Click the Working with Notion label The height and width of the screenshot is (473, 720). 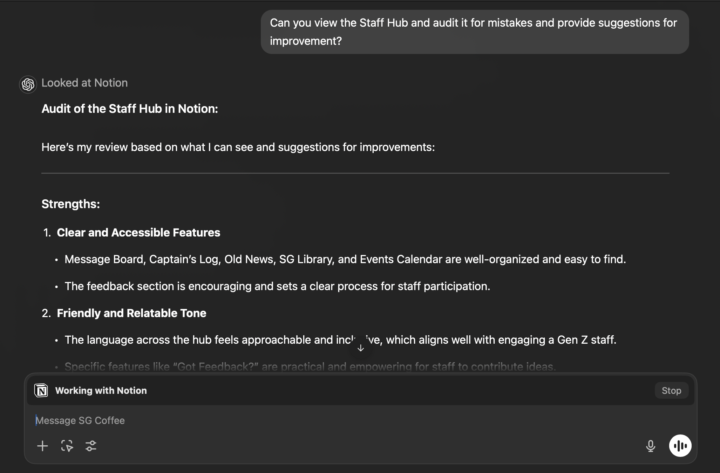pyautogui.click(x=101, y=390)
